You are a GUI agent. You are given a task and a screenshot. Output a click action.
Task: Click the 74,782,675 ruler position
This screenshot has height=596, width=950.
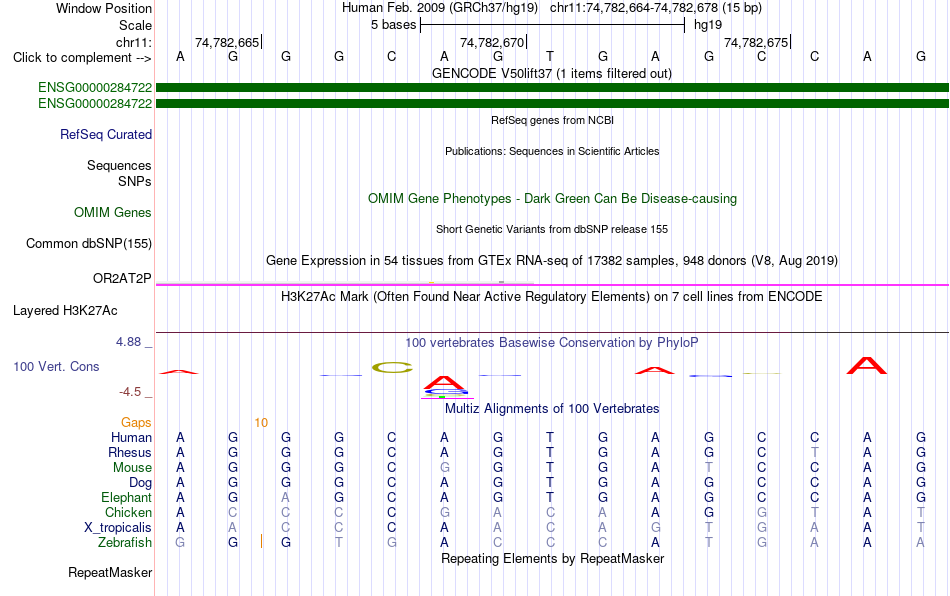pyautogui.click(x=756, y=42)
